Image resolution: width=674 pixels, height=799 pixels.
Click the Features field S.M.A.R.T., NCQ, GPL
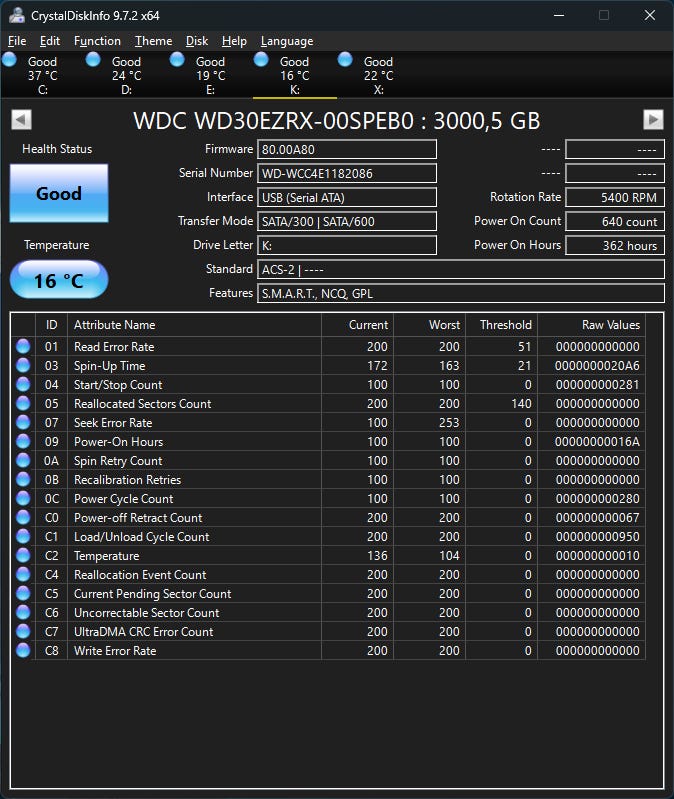click(x=461, y=293)
